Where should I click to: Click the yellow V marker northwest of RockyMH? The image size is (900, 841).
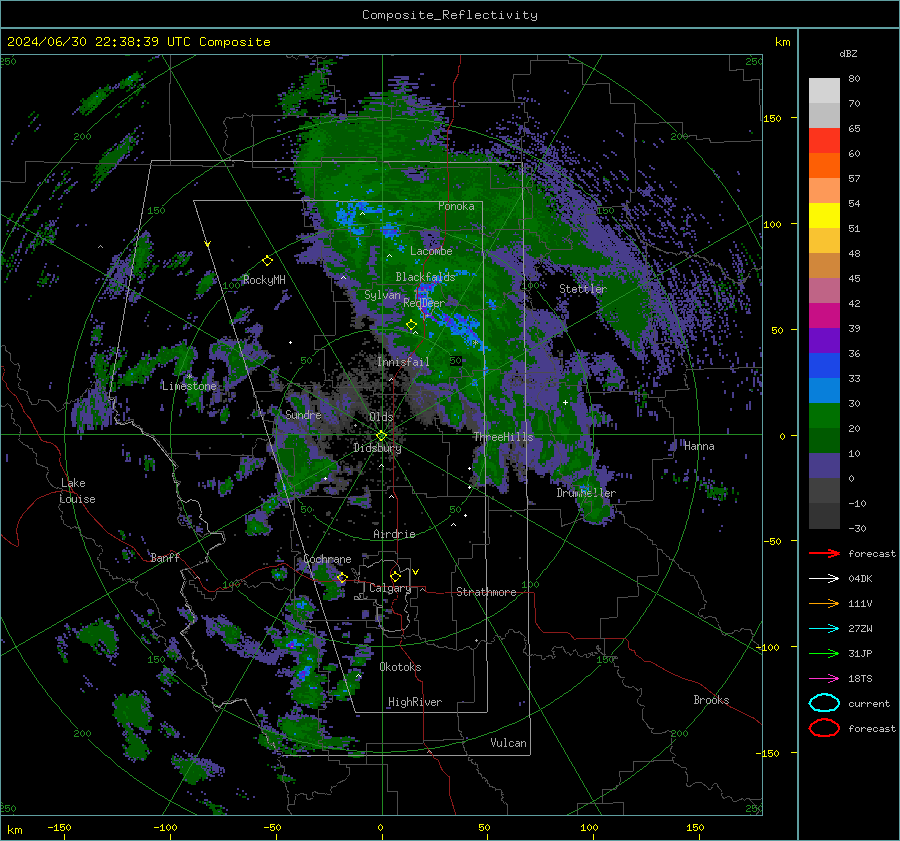208,245
